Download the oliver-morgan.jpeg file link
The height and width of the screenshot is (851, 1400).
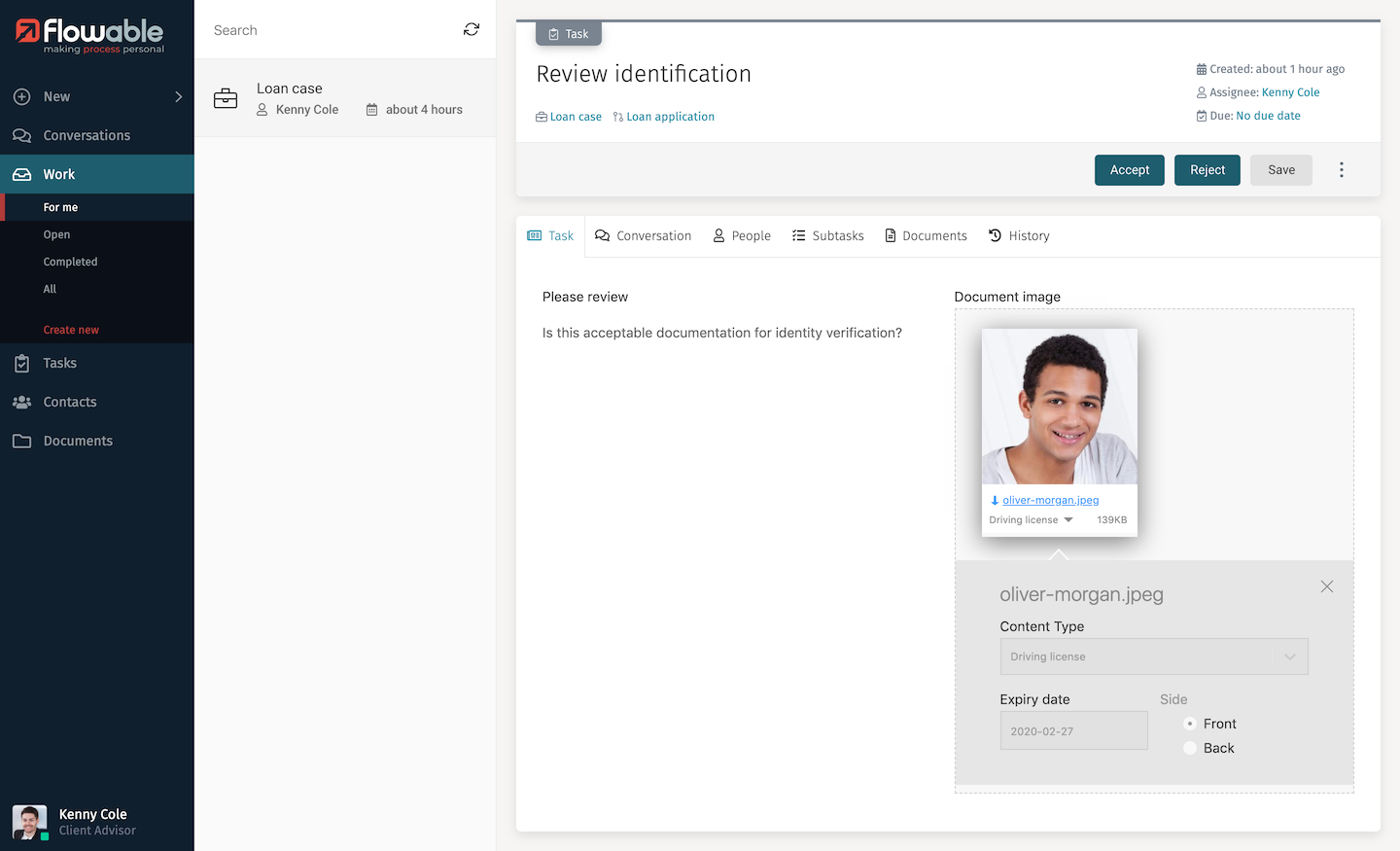(x=1050, y=500)
